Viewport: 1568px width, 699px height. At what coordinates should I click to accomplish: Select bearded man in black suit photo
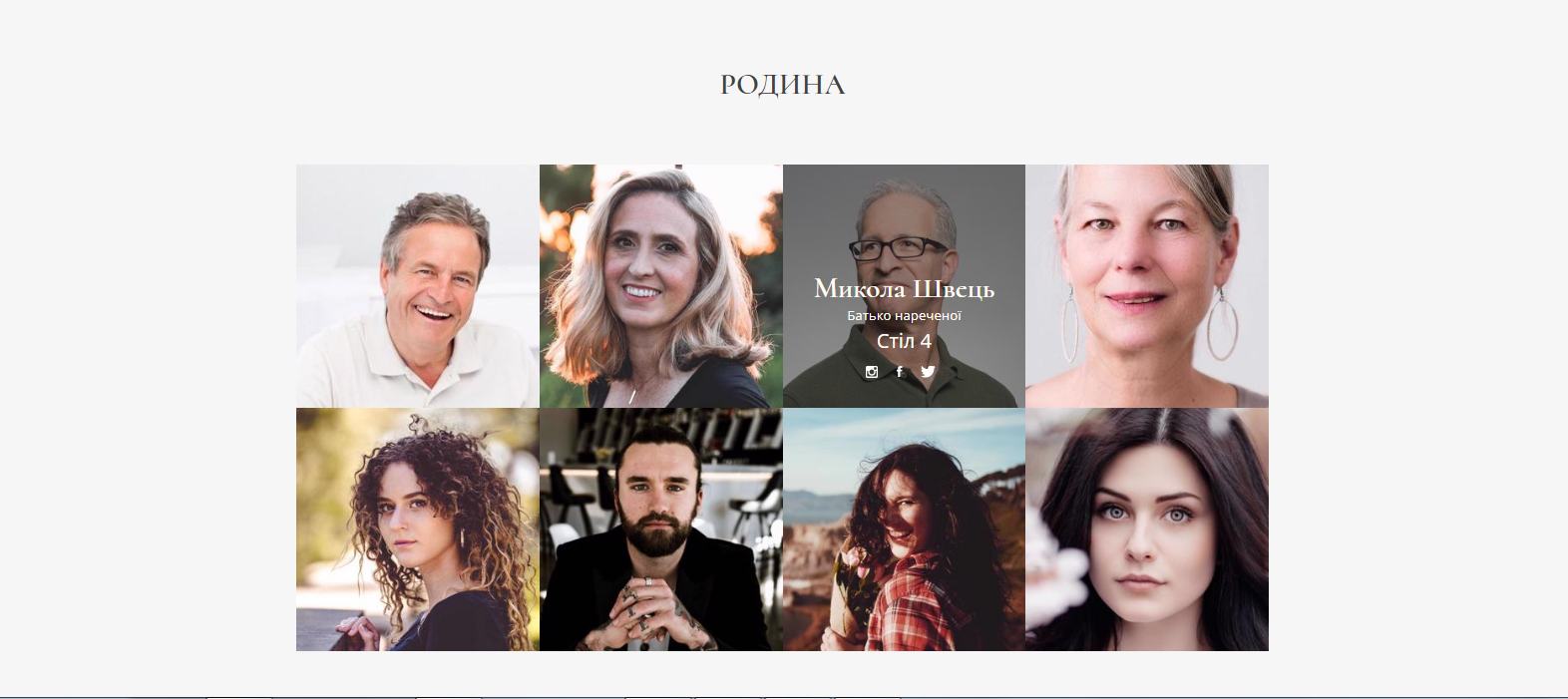[x=661, y=529]
